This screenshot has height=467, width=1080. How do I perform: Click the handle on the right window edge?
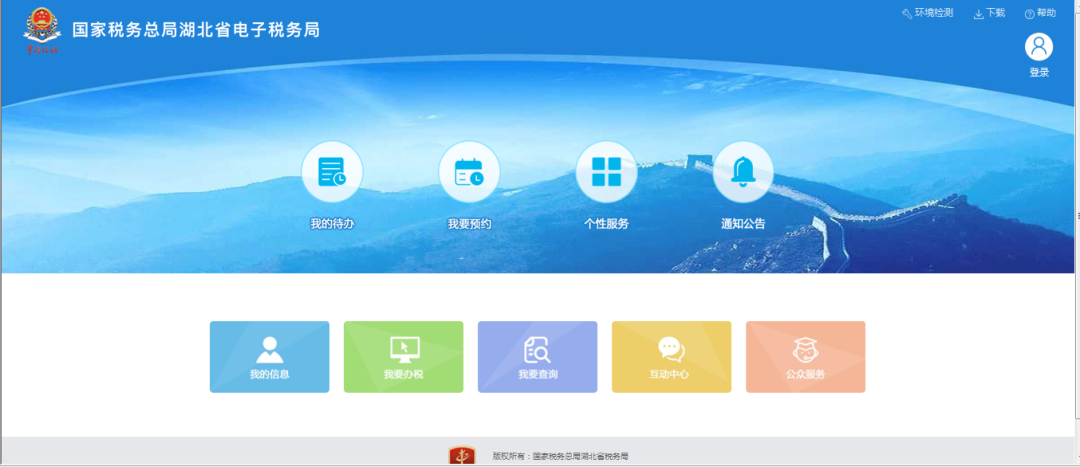click(x=1076, y=216)
